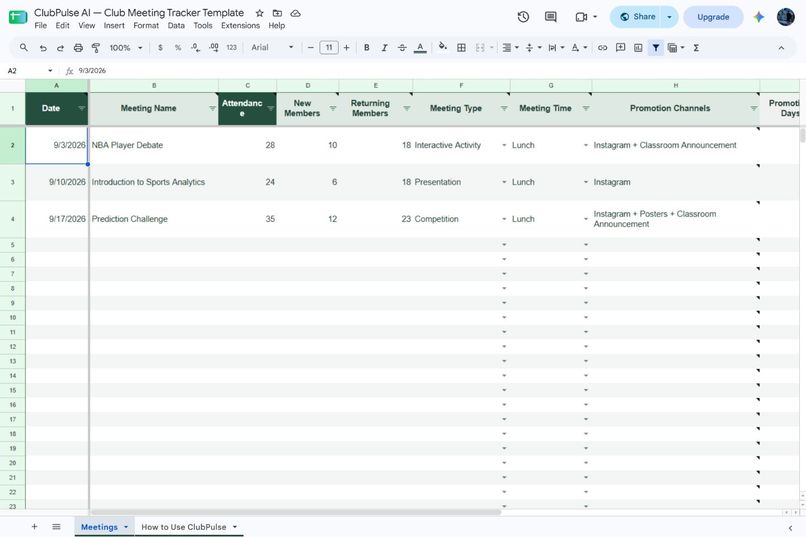Move the document to a folder
This screenshot has width=806, height=537.
tap(277, 13)
